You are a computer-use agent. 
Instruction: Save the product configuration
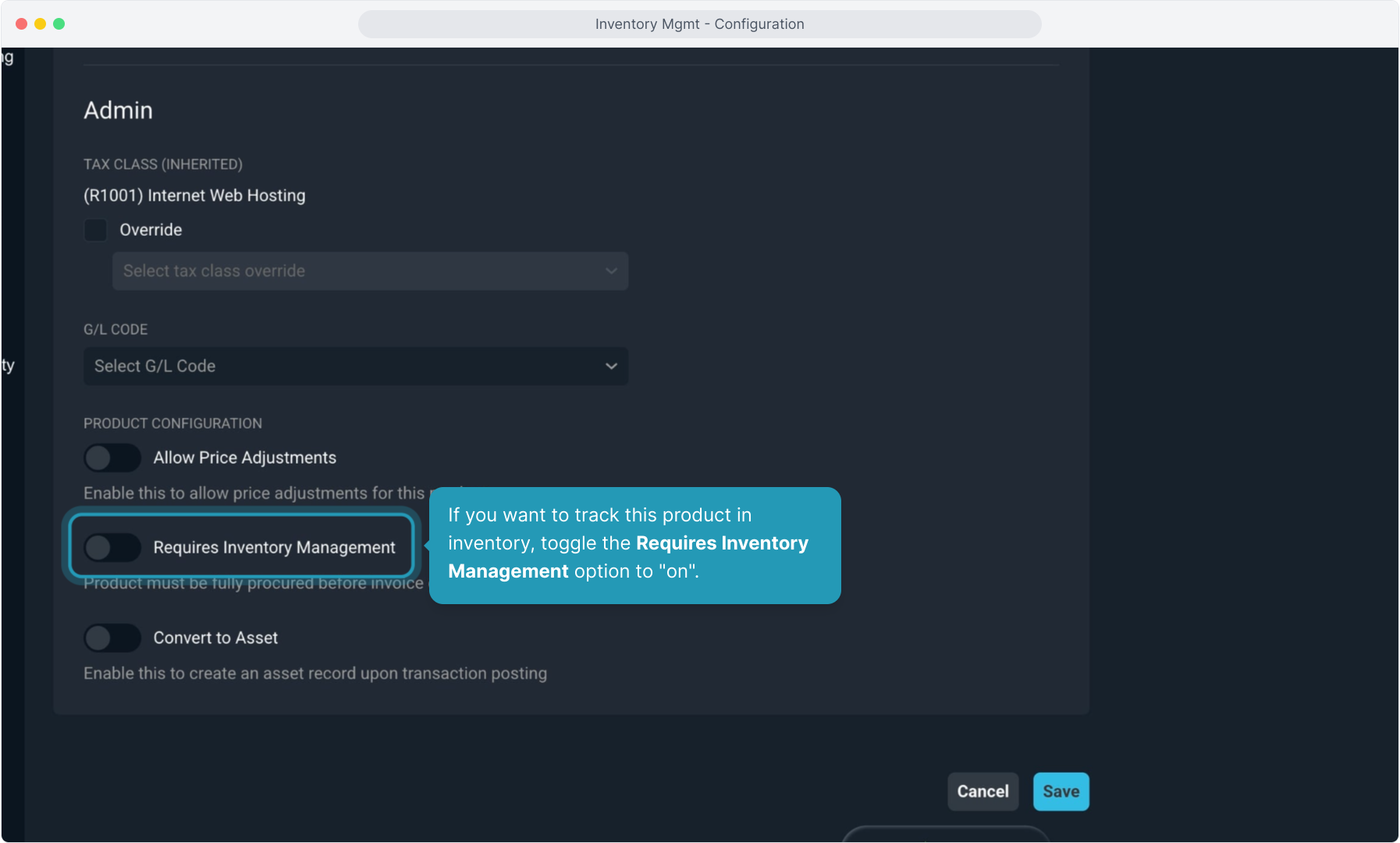[1061, 791]
